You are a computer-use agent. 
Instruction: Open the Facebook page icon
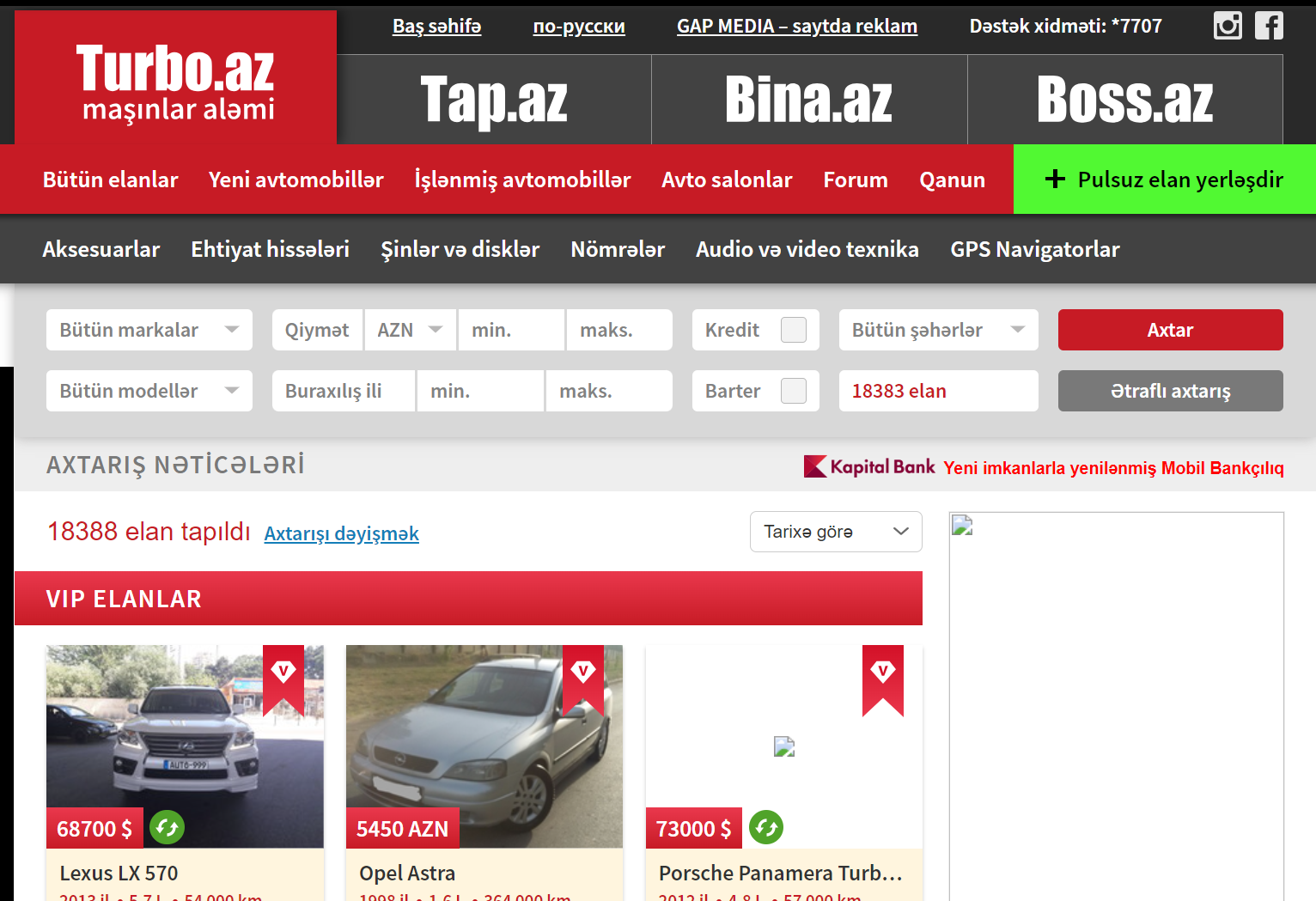click(x=1269, y=26)
